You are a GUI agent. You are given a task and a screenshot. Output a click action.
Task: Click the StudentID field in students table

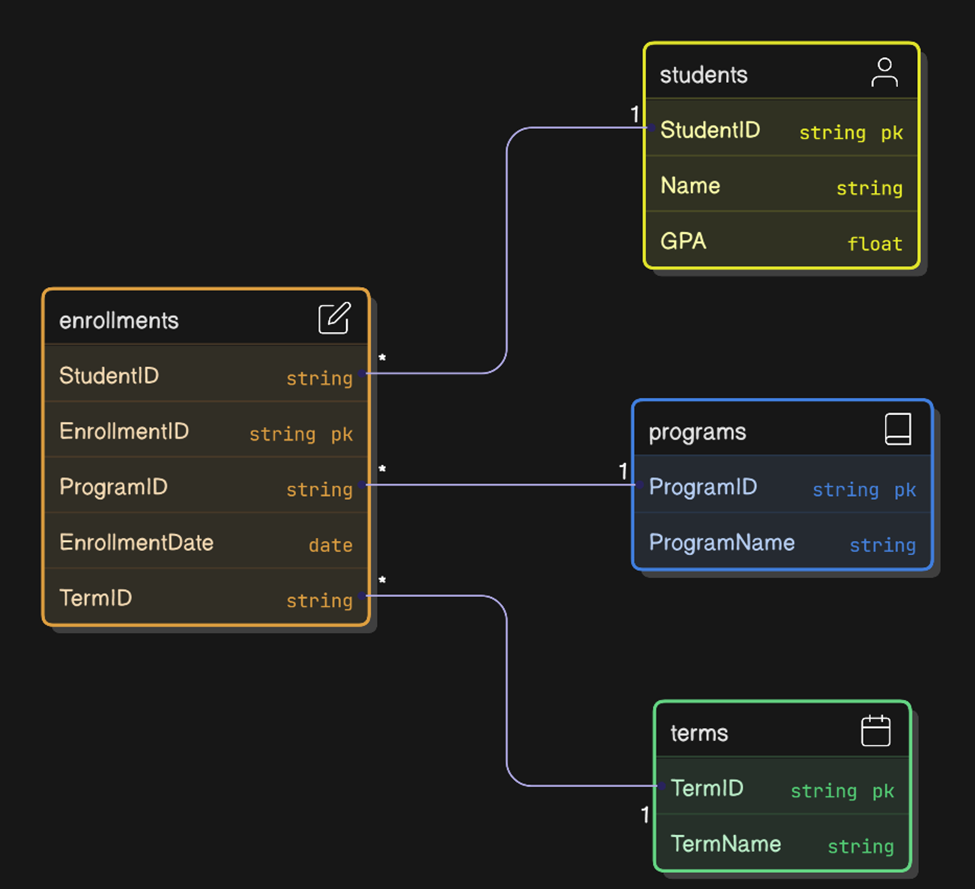click(x=710, y=130)
